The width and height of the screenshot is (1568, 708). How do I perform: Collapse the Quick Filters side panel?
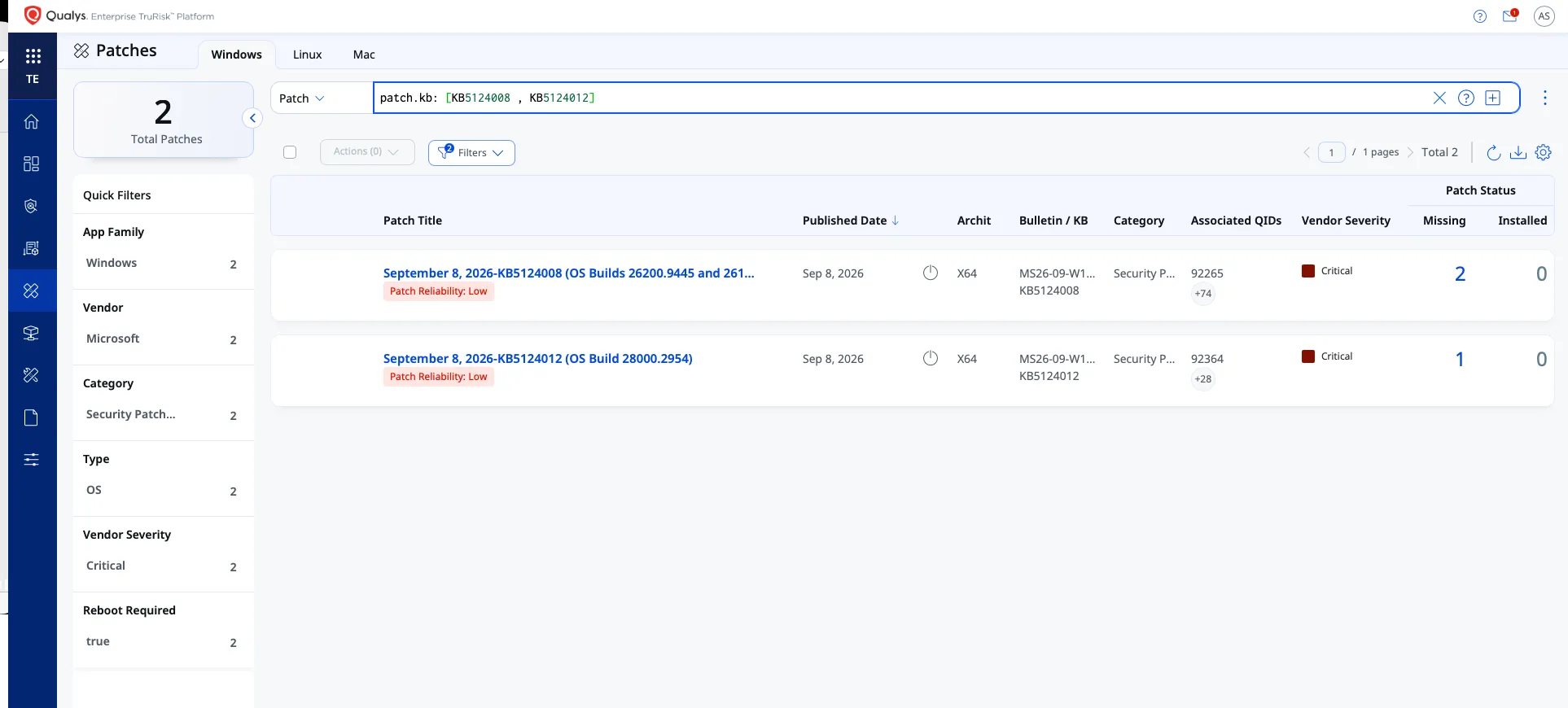[252, 118]
